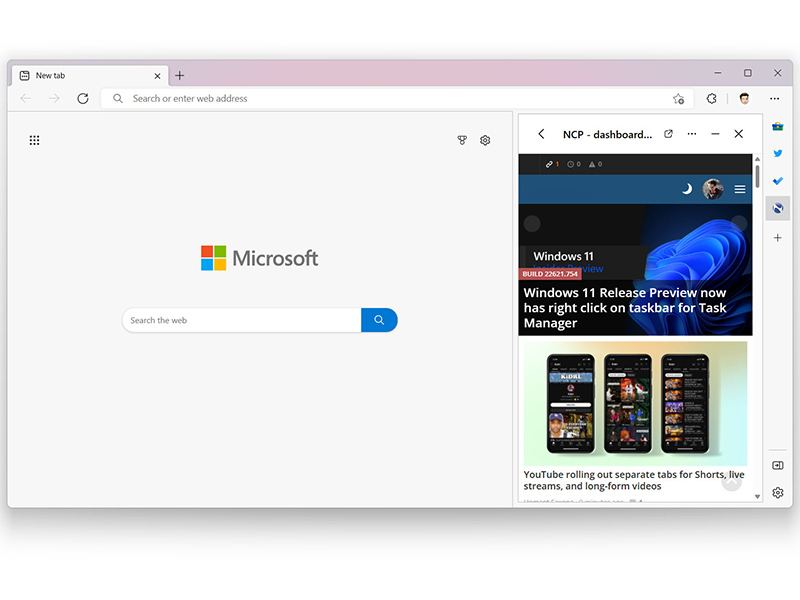Select the active NCP site sidebar icon
800x600 pixels.
click(x=778, y=208)
